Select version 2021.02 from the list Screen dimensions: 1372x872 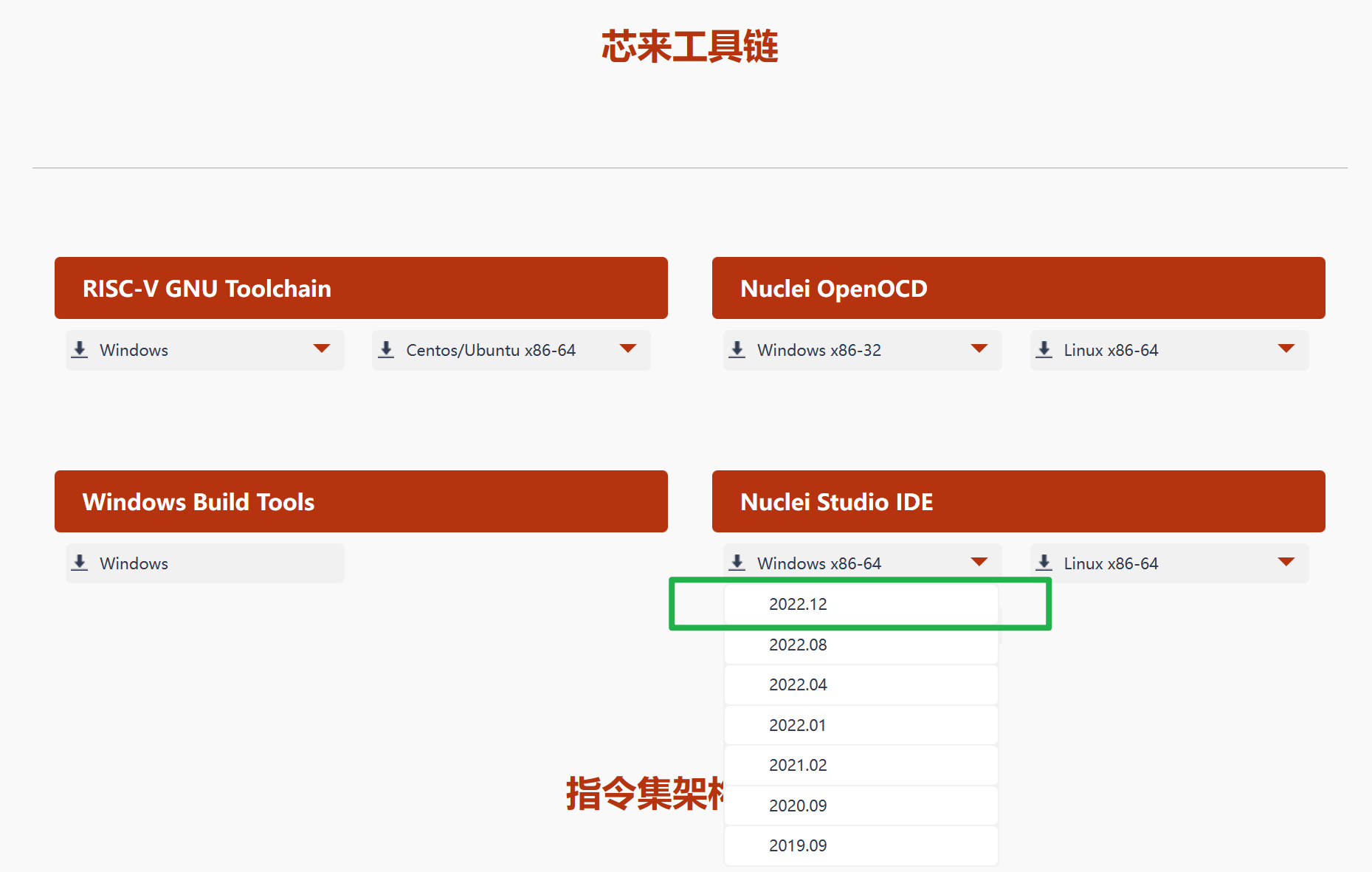coord(861,765)
